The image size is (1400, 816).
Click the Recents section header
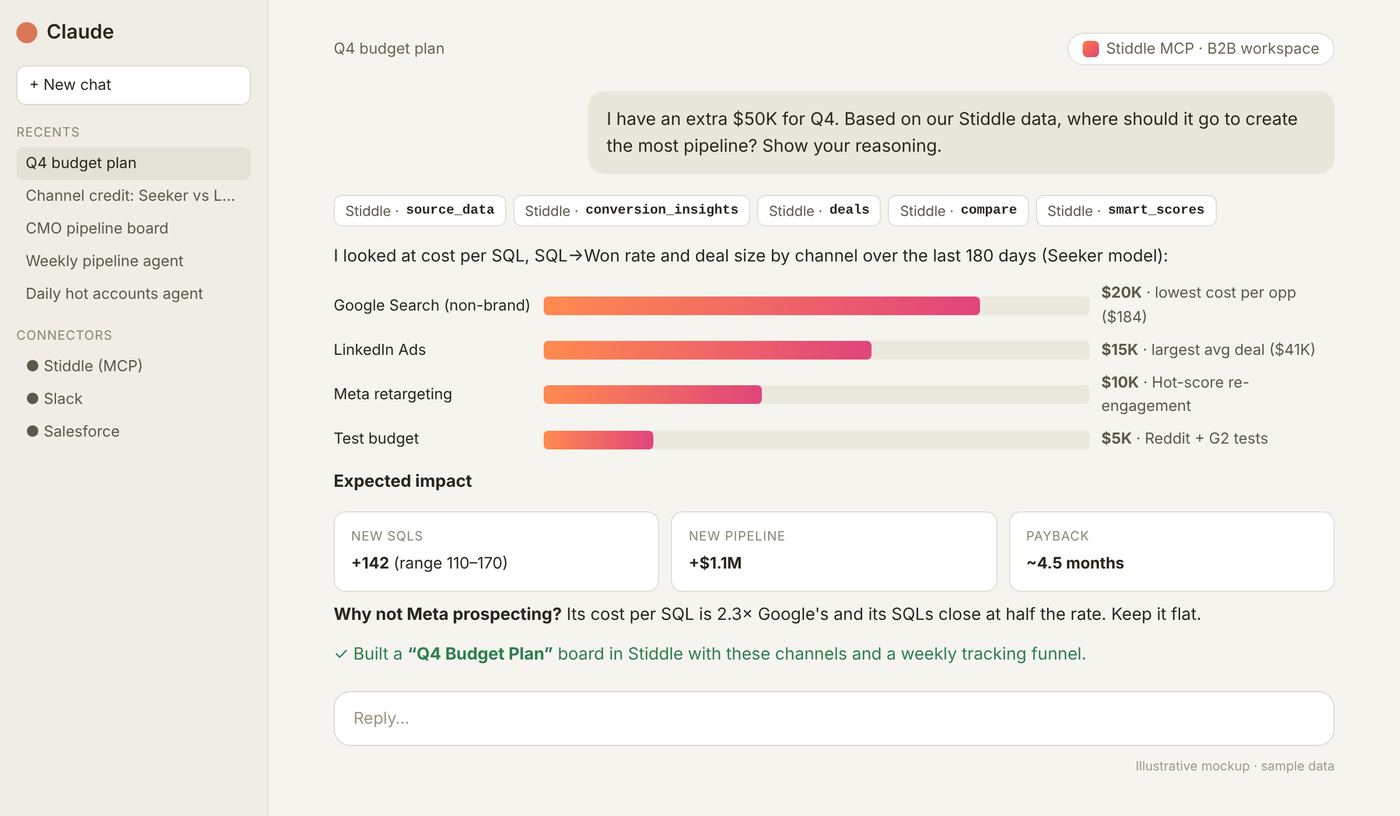pyautogui.click(x=48, y=132)
